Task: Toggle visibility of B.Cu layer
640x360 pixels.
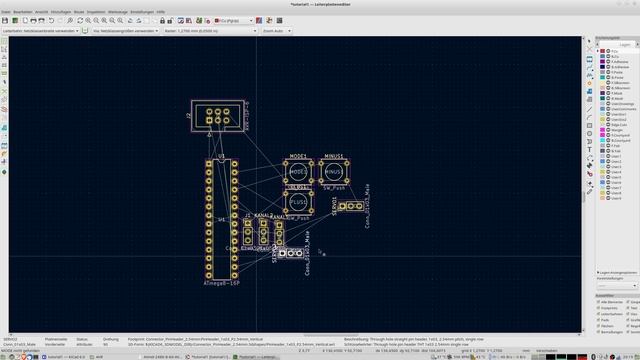Action: click(608, 56)
